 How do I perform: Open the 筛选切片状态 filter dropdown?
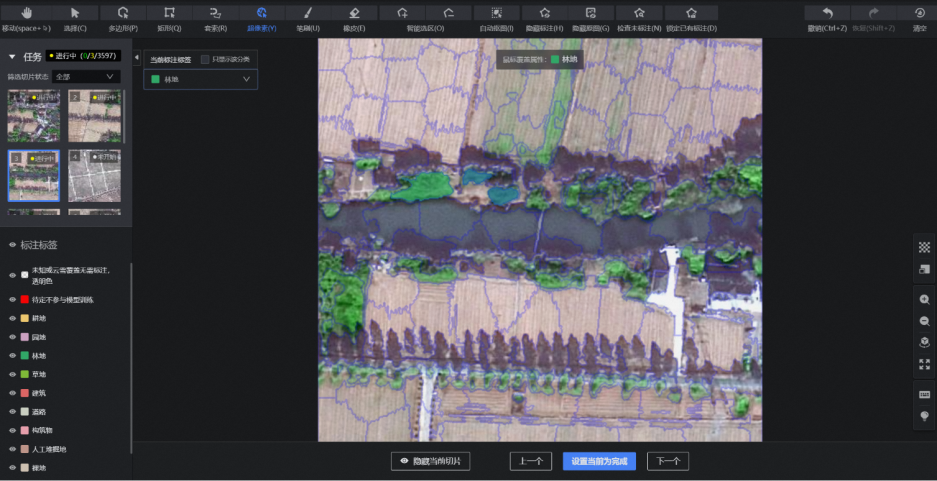click(x=86, y=76)
